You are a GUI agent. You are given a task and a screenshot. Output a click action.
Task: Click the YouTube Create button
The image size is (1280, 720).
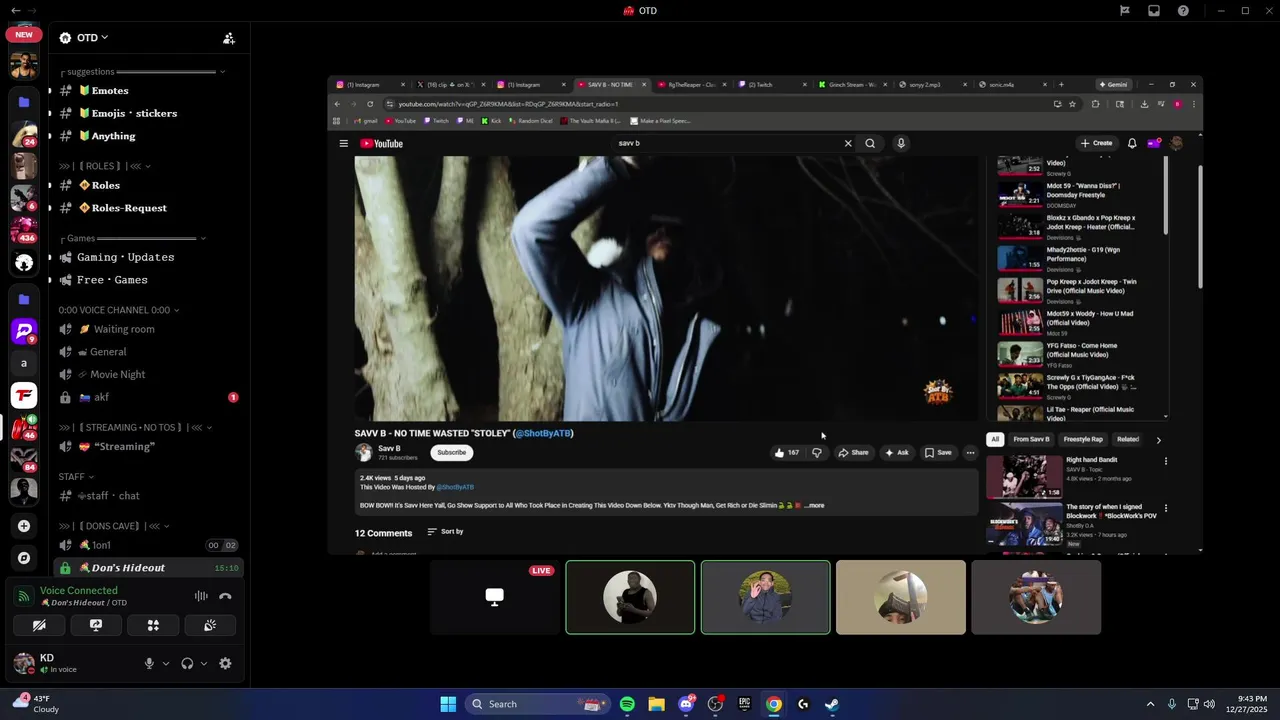click(1096, 143)
